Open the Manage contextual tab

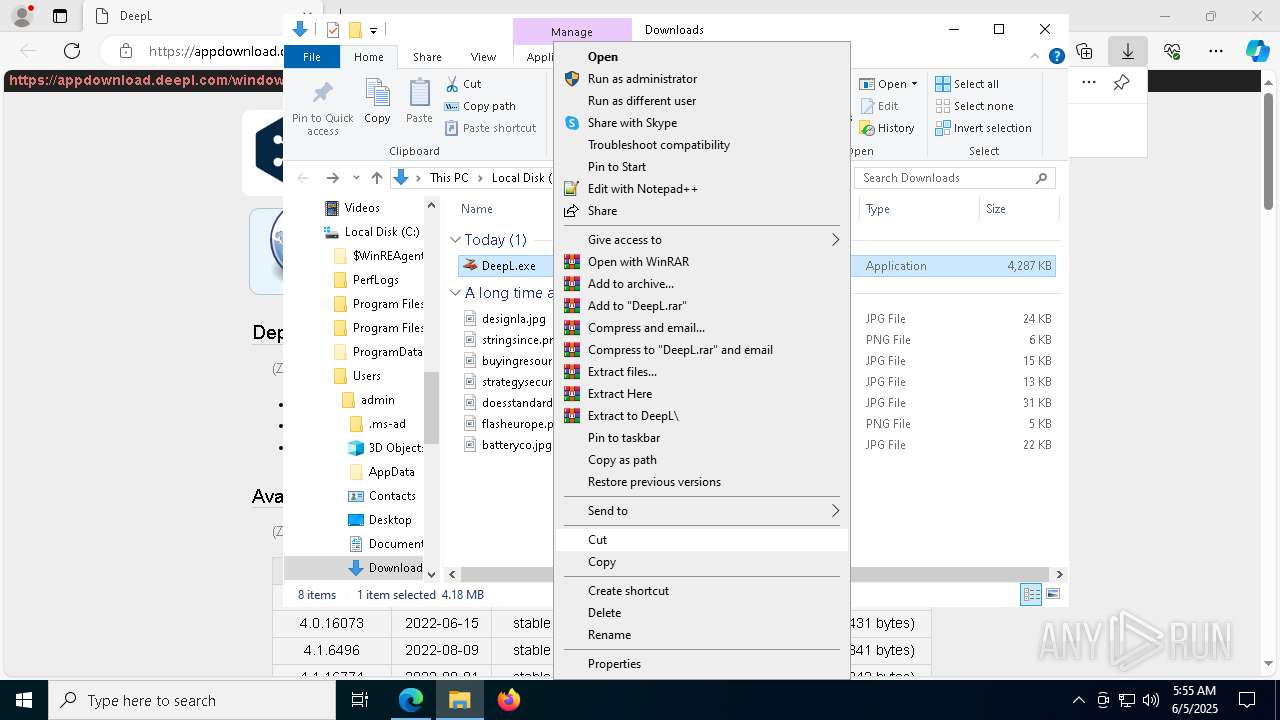[x=571, y=31]
